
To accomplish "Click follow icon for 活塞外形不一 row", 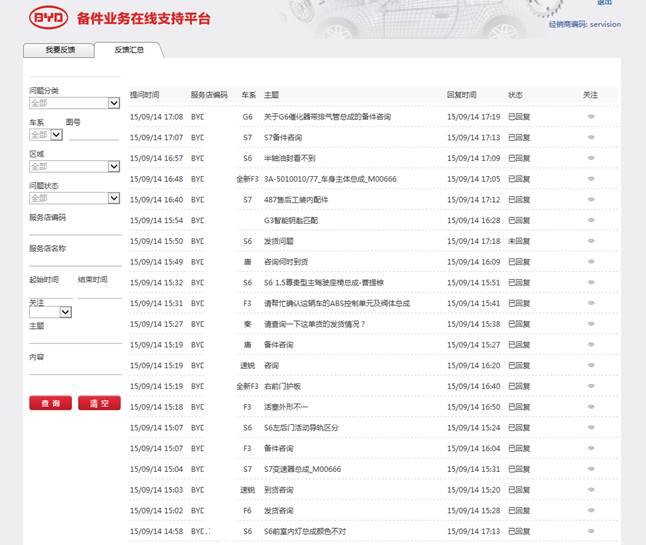I will (590, 407).
